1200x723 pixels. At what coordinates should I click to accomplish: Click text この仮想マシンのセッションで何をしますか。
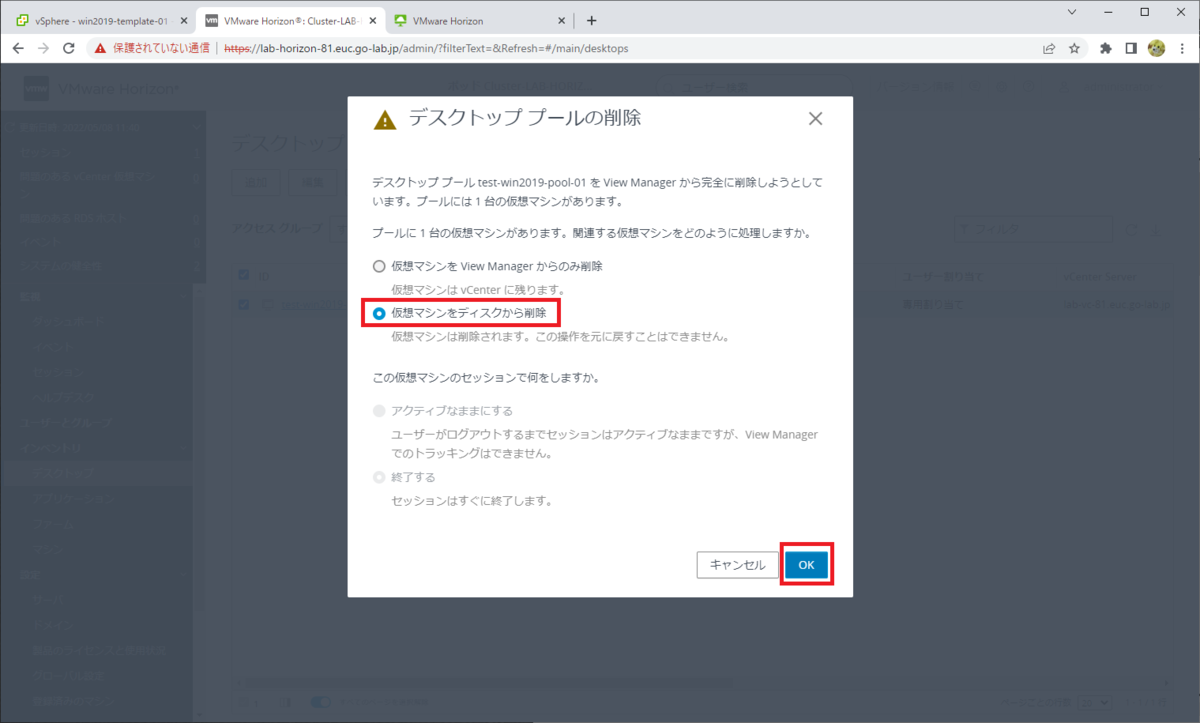[x=485, y=378]
